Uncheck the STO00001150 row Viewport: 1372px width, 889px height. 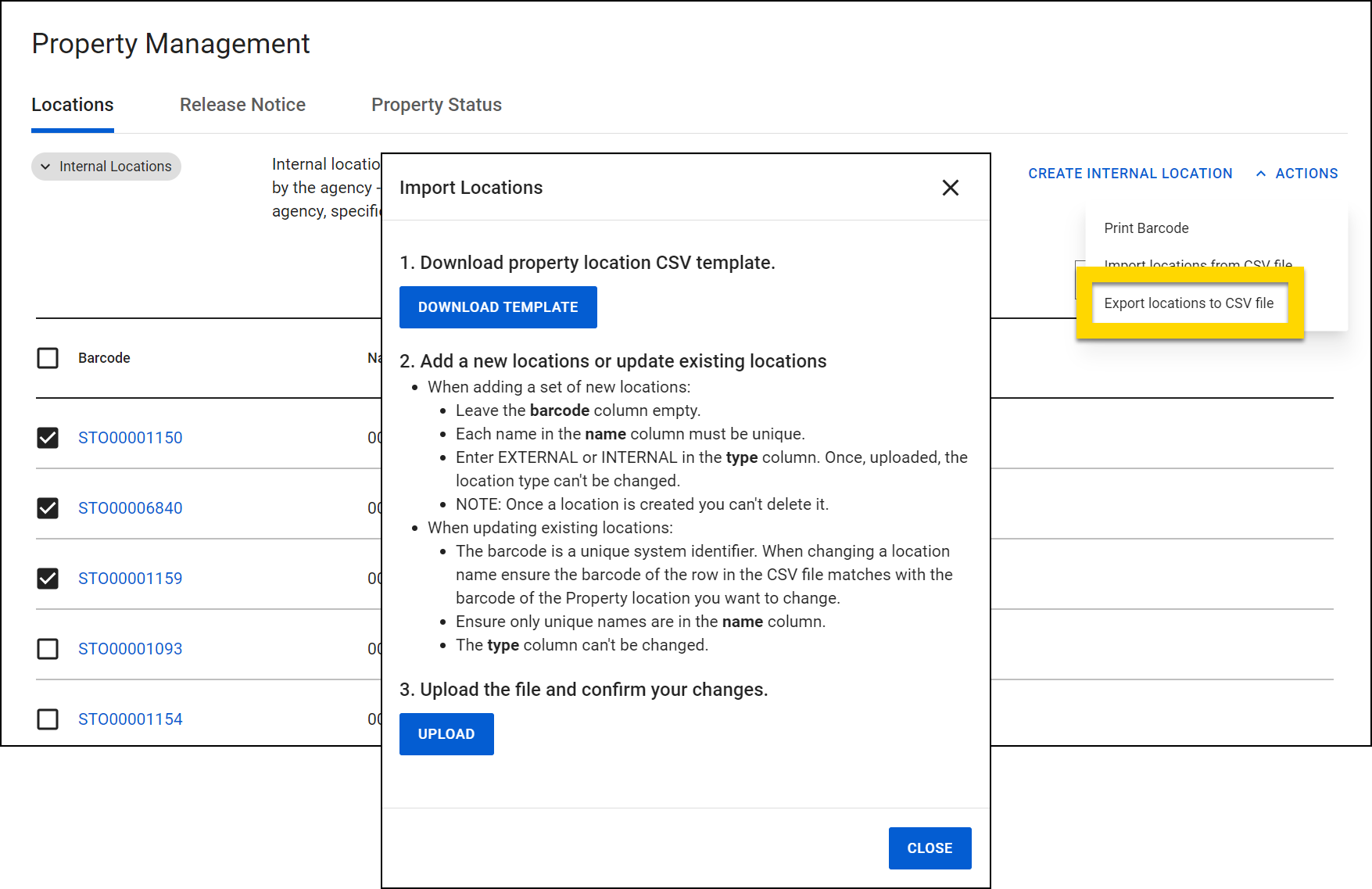(48, 438)
